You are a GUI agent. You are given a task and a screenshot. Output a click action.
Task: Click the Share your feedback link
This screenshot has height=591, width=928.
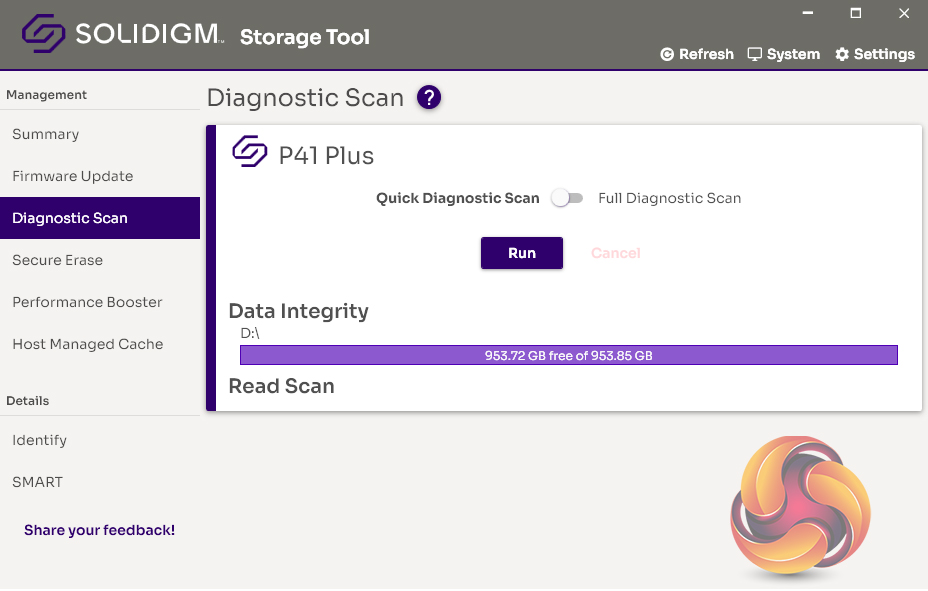pyautogui.click(x=99, y=530)
